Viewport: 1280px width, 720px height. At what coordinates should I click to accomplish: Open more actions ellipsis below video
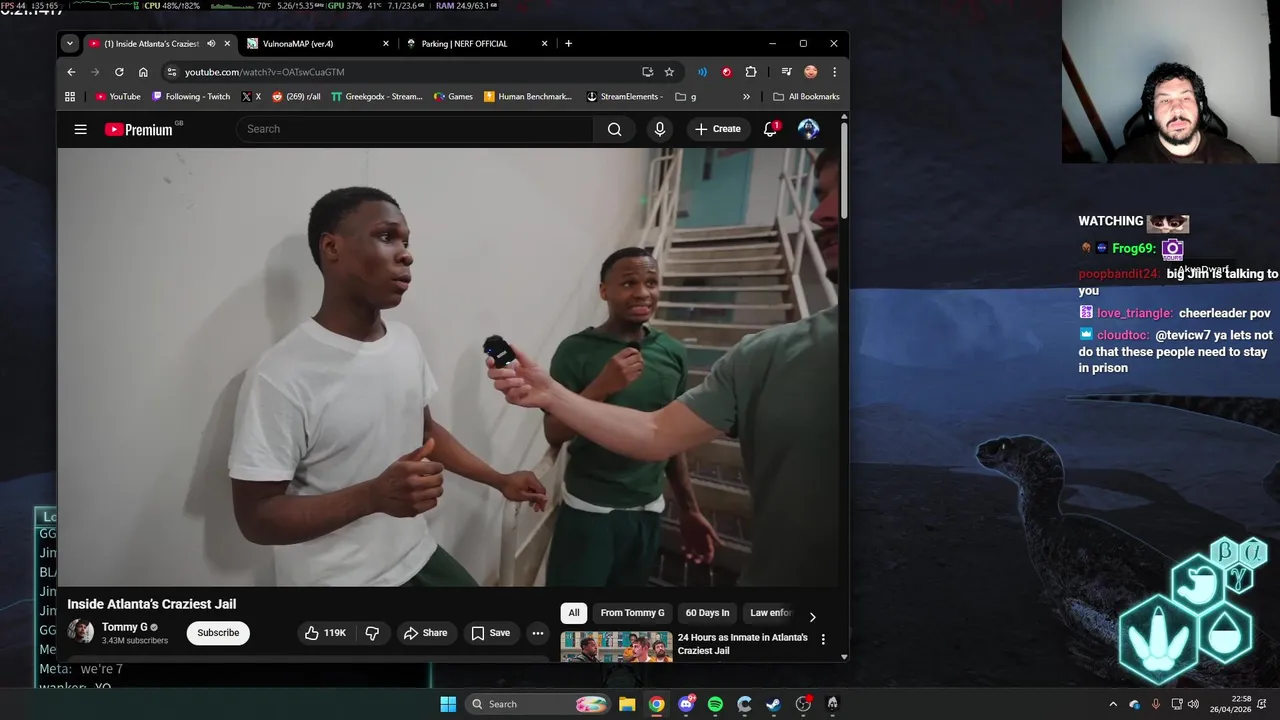(x=537, y=633)
